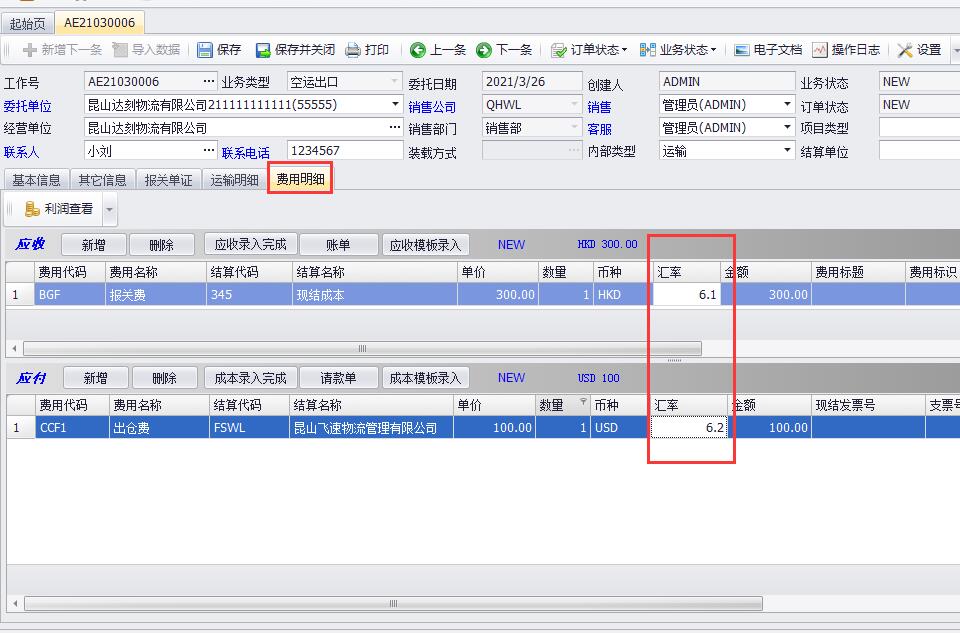This screenshot has height=633, width=960.
Task: Expand the 订单状态 dropdown menu
Action: [624, 50]
